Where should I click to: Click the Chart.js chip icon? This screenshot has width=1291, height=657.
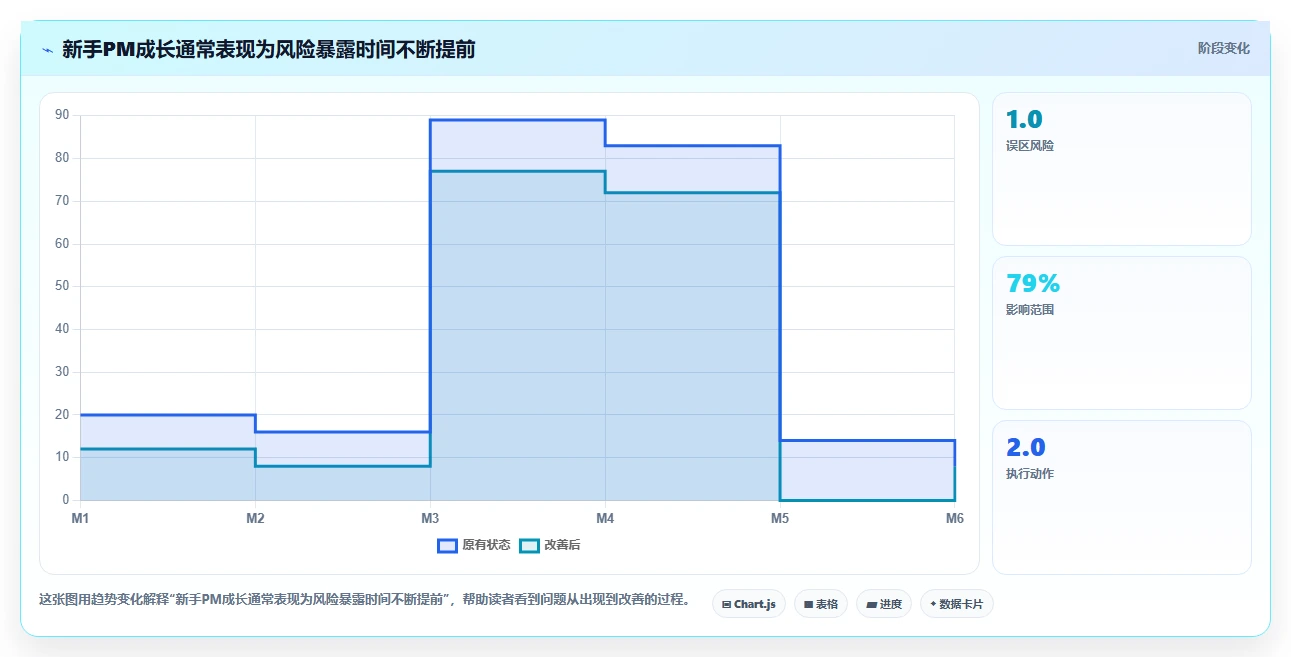tap(726, 604)
